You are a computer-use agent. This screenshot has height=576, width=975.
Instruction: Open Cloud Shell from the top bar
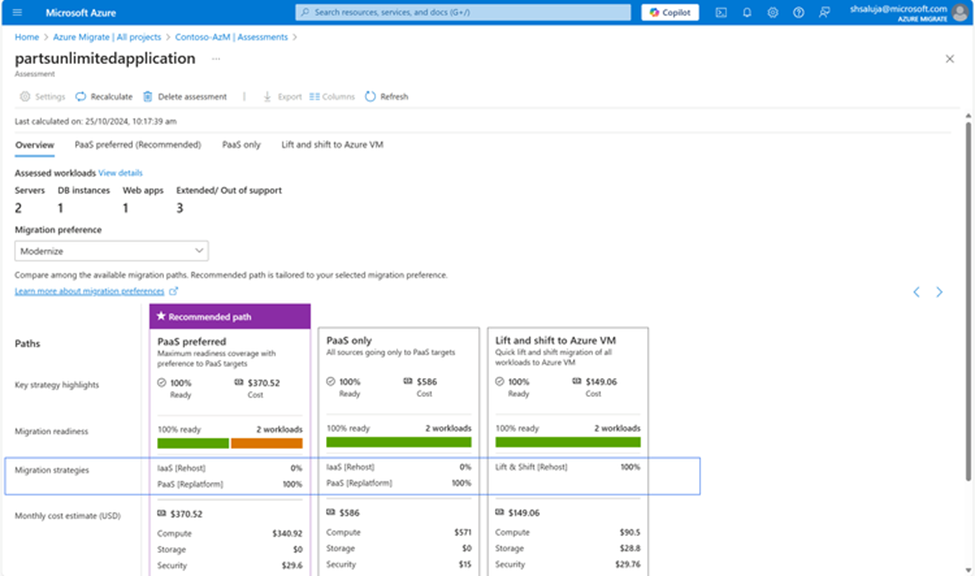tap(721, 12)
